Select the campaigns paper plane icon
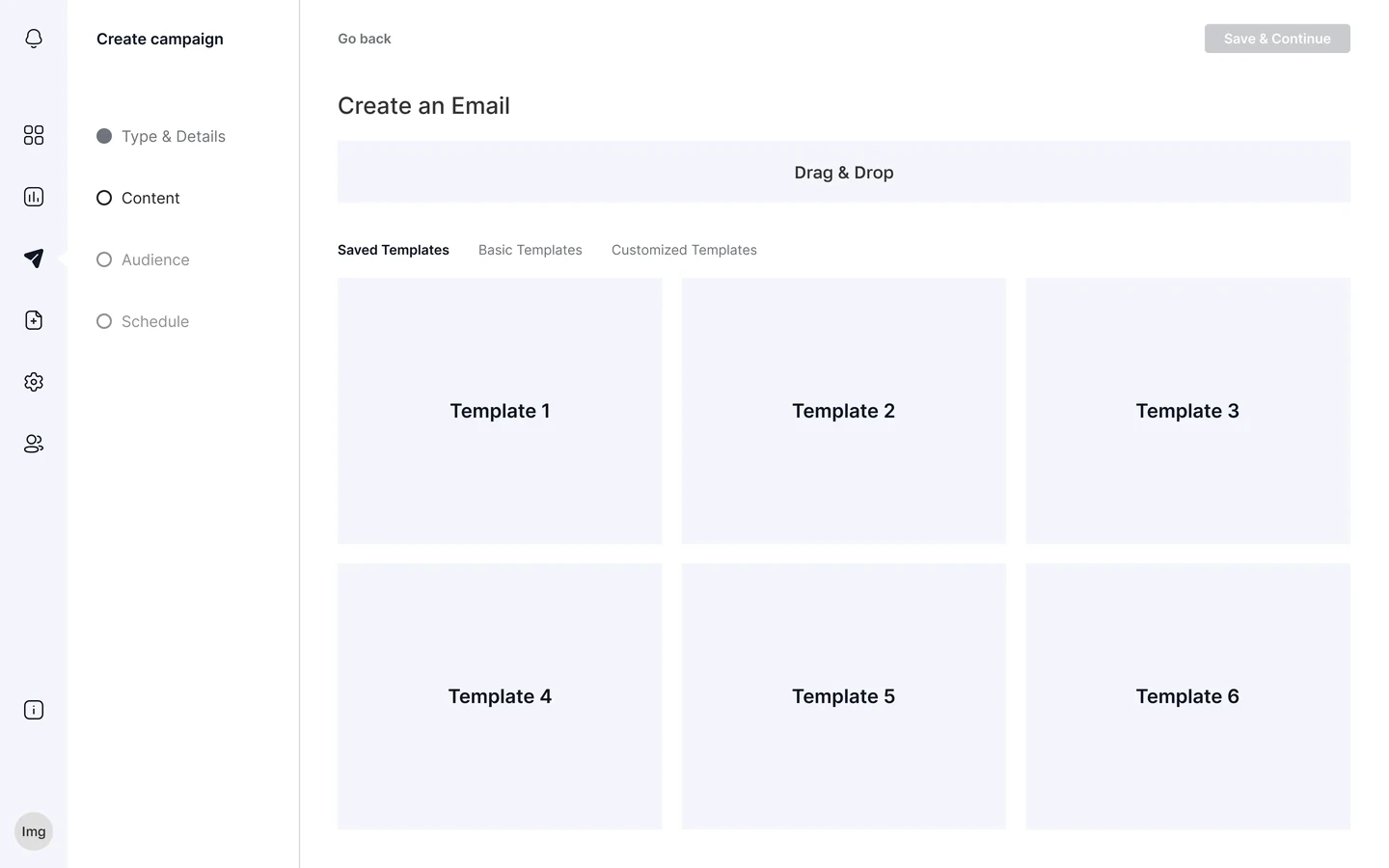The image size is (1389, 868). 34,258
